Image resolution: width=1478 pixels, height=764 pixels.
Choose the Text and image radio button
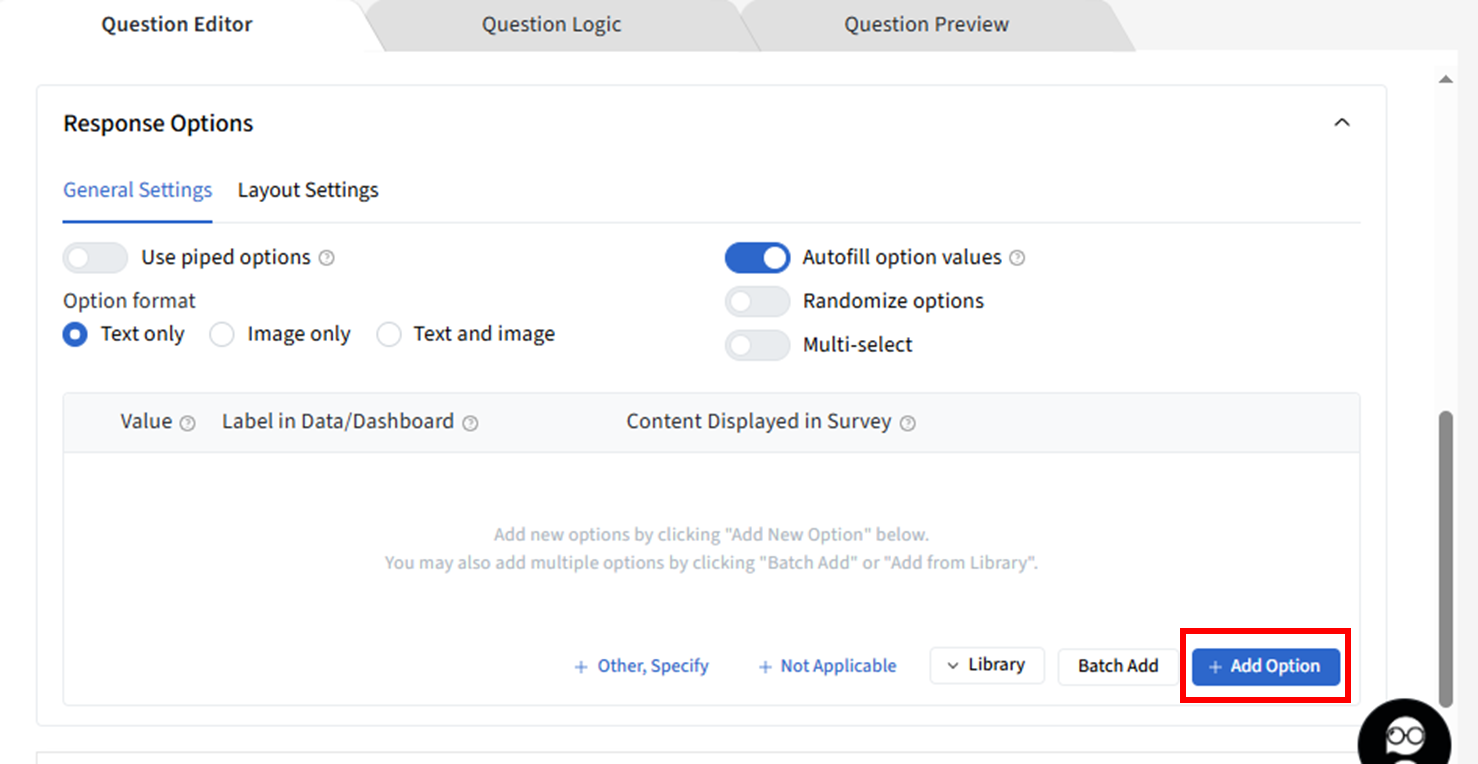pyautogui.click(x=388, y=335)
